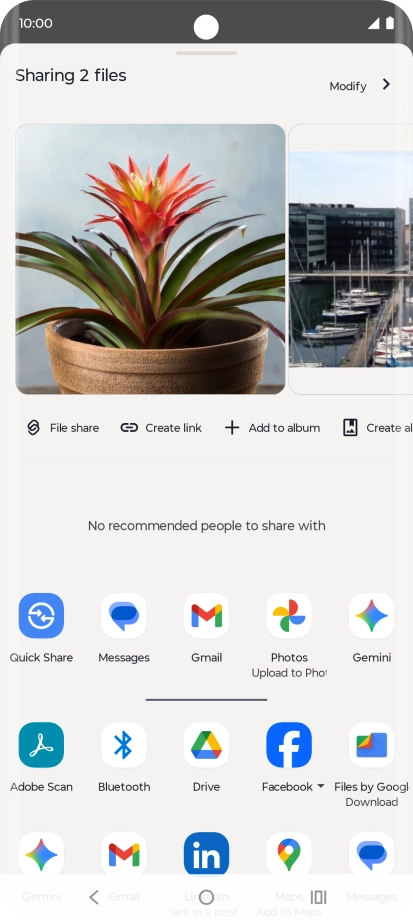Share via the Messages app icon
Screen dimensions: 413x920
tap(124, 615)
